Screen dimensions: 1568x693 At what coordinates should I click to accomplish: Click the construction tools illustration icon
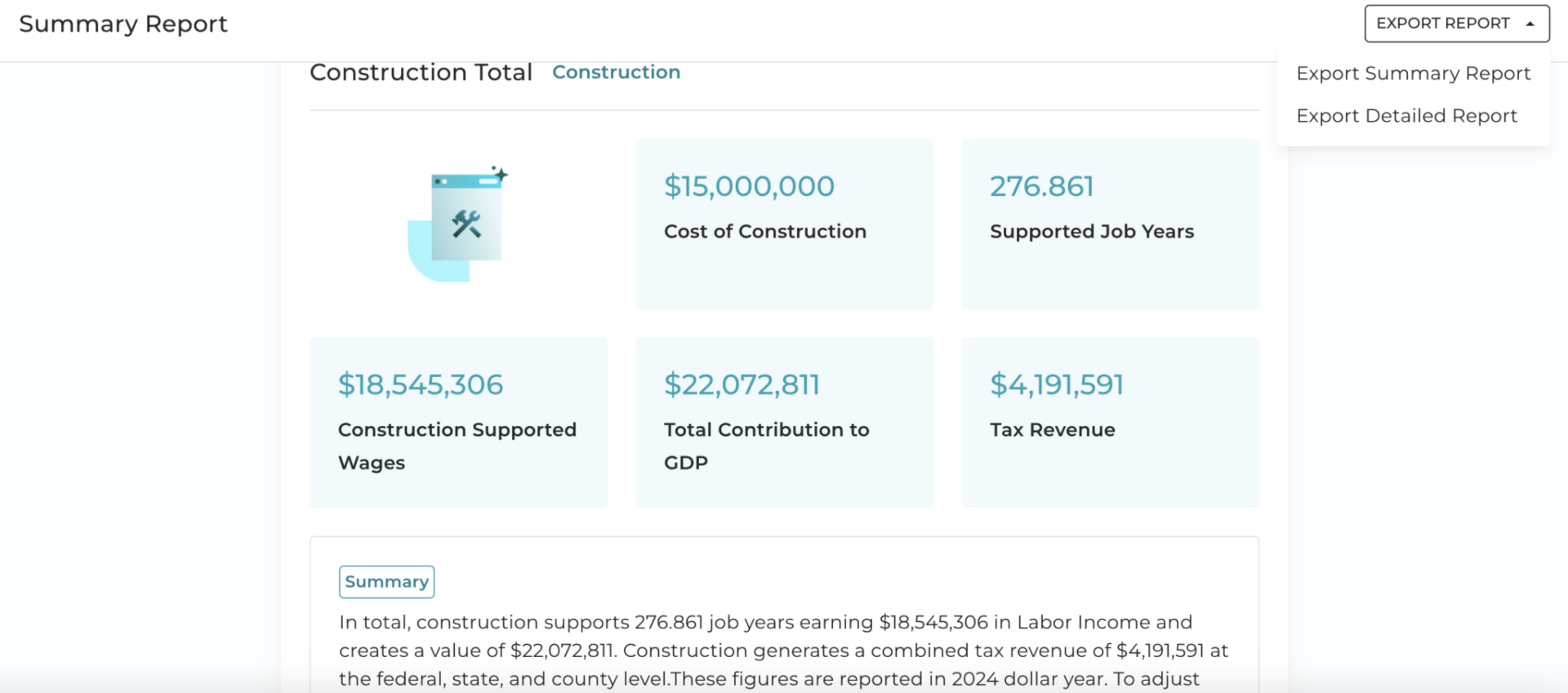click(x=457, y=223)
